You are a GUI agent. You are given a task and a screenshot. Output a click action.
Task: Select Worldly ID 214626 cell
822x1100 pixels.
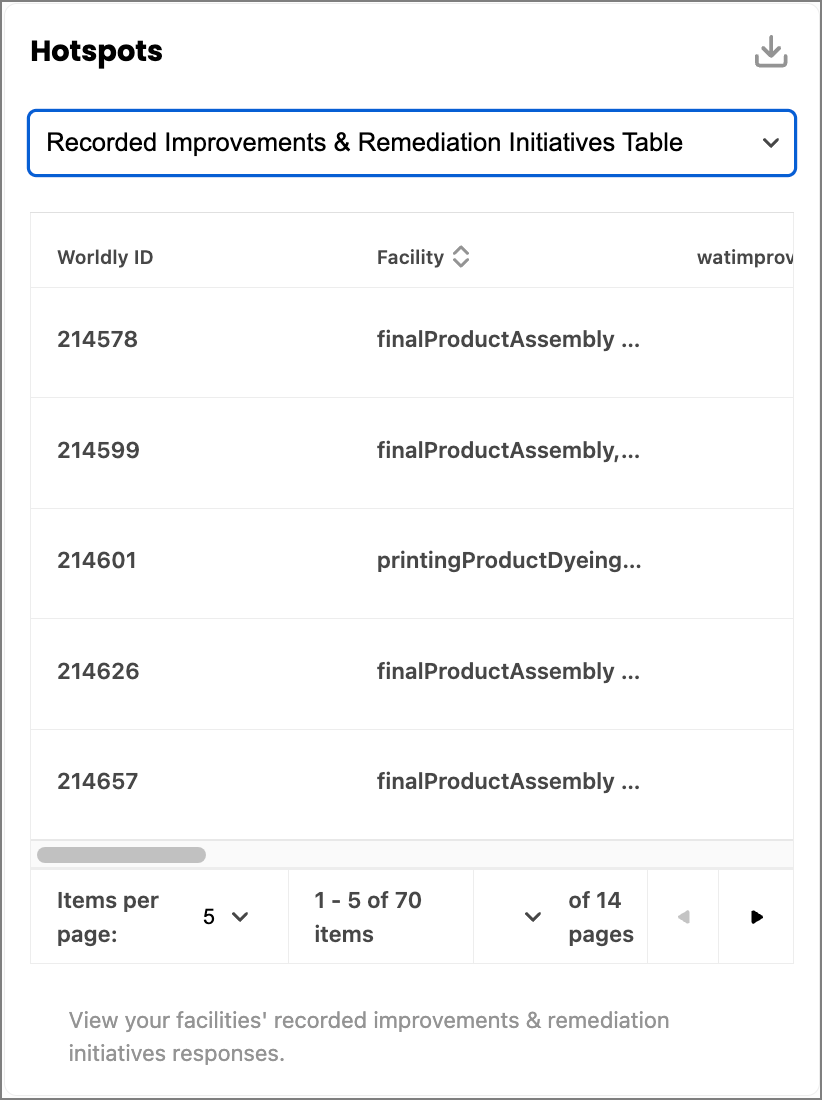pos(98,671)
